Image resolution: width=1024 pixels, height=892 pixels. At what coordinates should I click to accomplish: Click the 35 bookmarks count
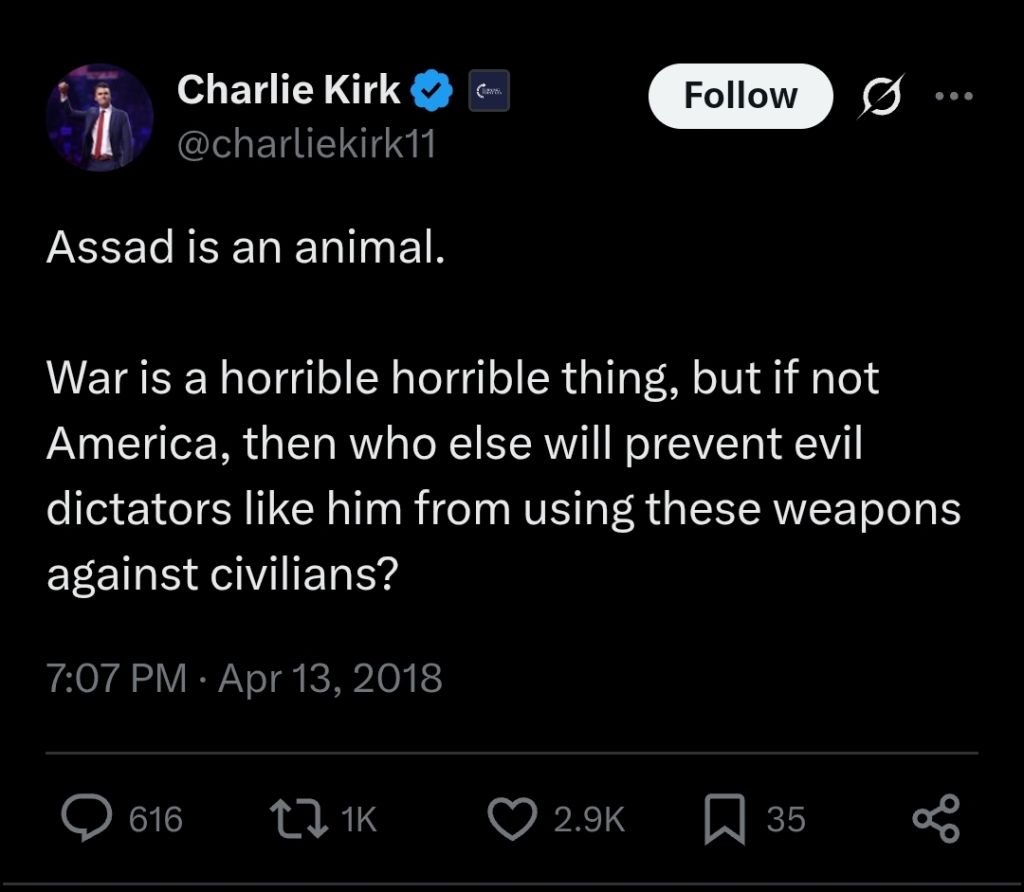(786, 819)
